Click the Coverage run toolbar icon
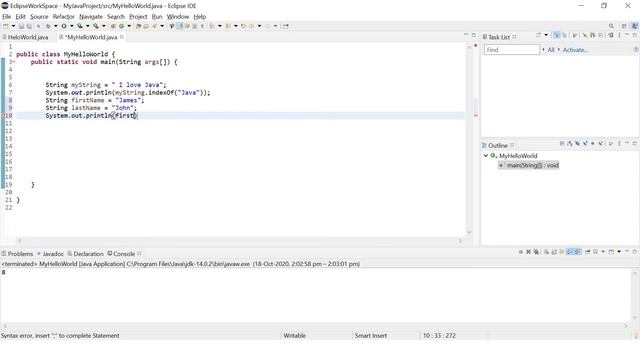 pos(80,26)
